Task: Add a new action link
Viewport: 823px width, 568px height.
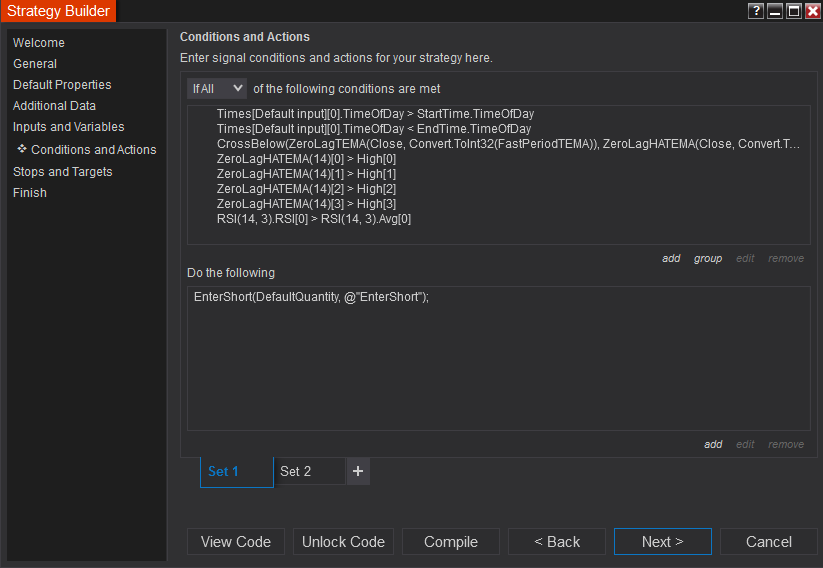Action: point(713,444)
